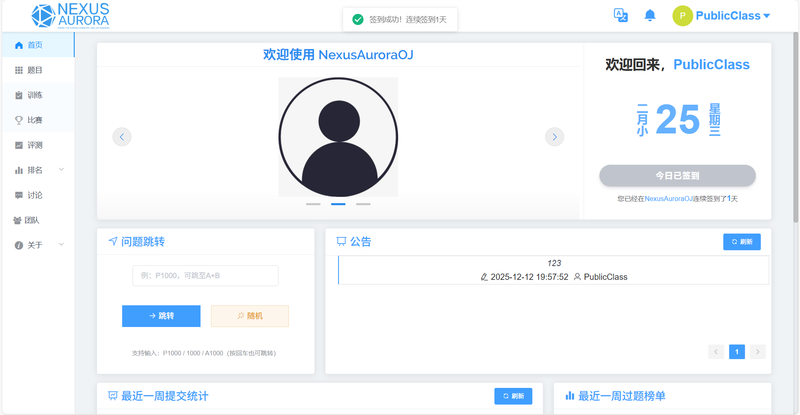Screen dimensions: 800x415
Task: Click the 问题跳转 heading icon
Action: (x=113, y=241)
